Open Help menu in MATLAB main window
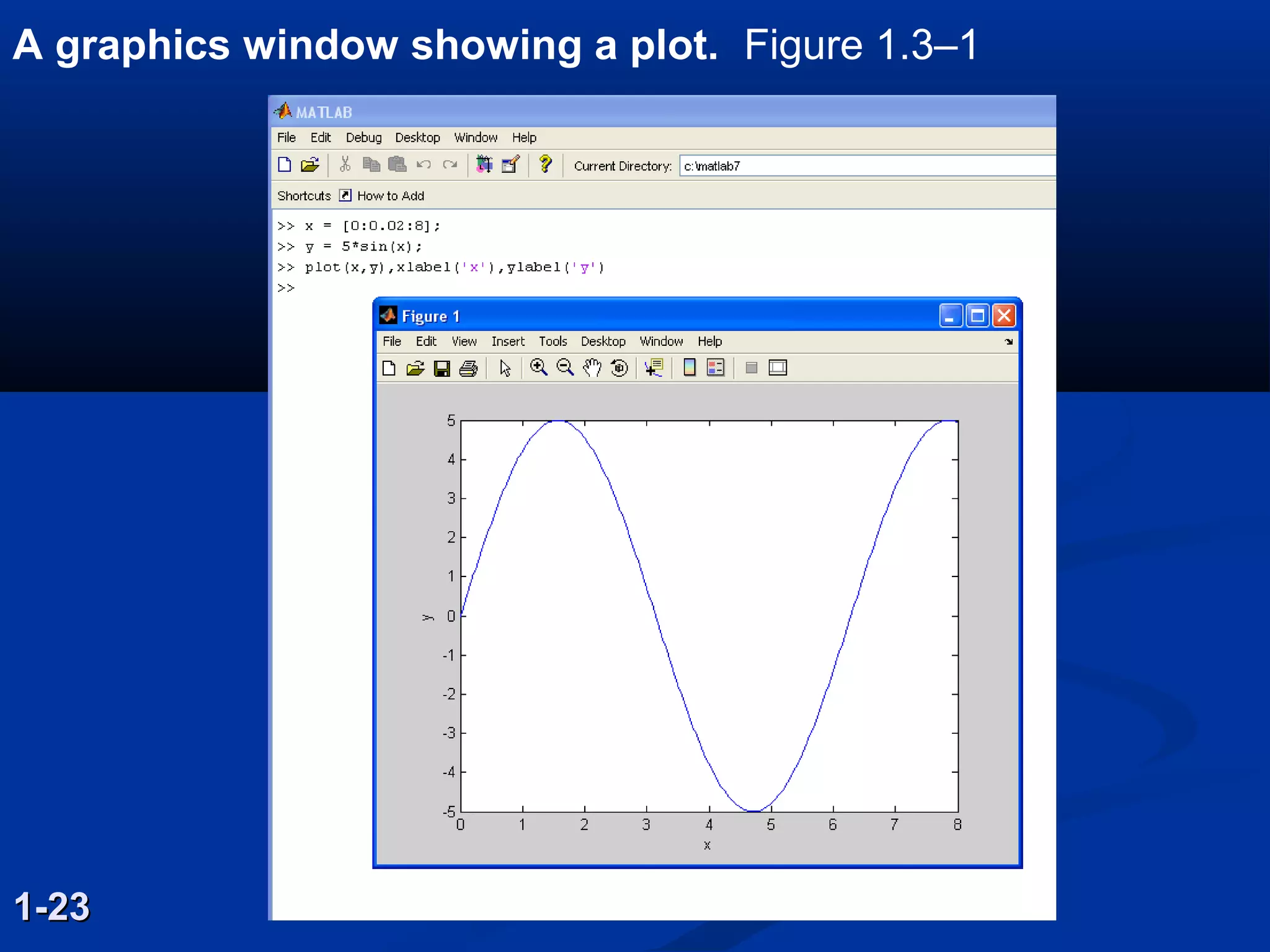Image resolution: width=1270 pixels, height=952 pixels. [524, 138]
